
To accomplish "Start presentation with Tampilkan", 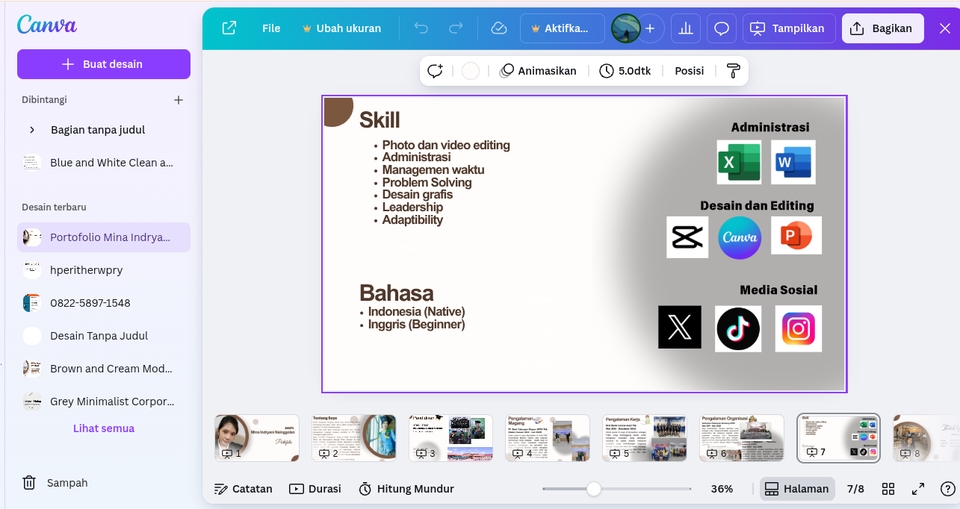I will tap(789, 28).
